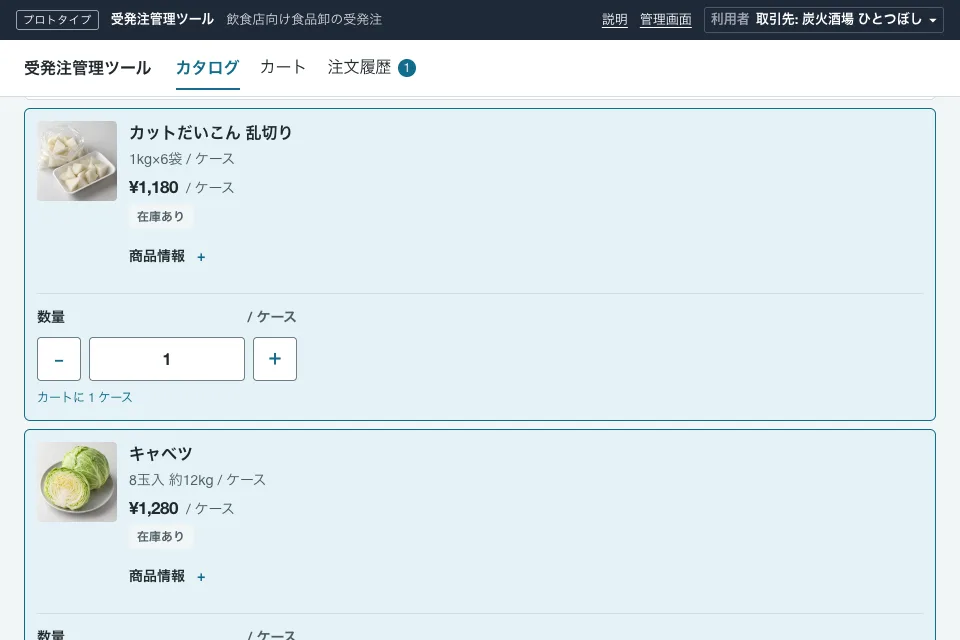
Task: Click the プロトタイプ badge
Action: (57, 20)
